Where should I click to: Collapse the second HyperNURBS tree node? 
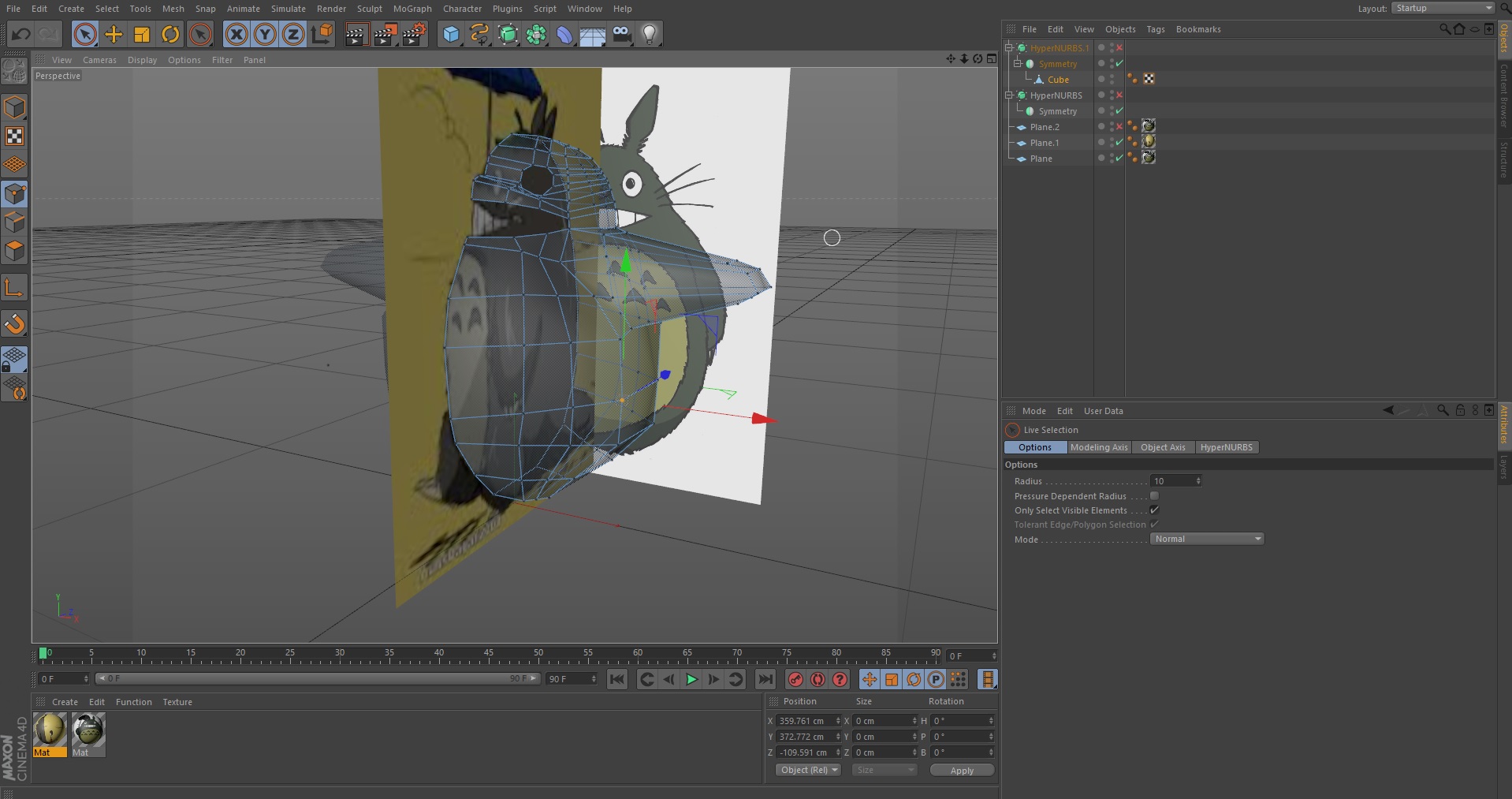pos(1008,95)
